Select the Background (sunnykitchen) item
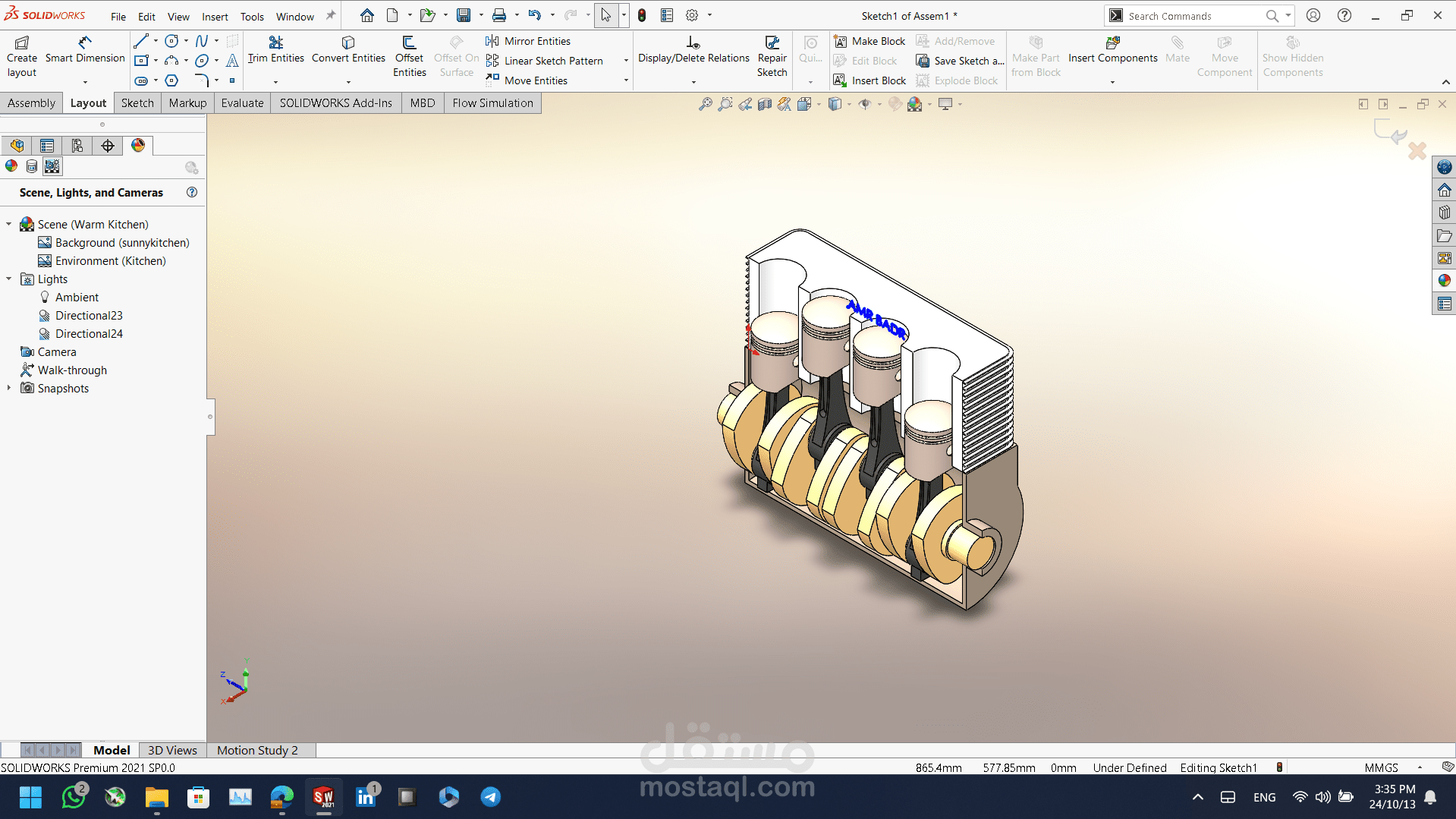The image size is (1456, 819). coord(122,243)
